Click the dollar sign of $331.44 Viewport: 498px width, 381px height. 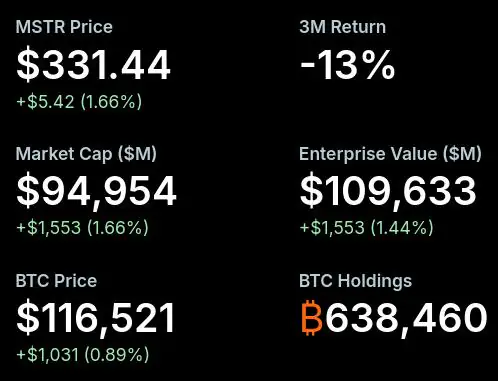click(28, 65)
